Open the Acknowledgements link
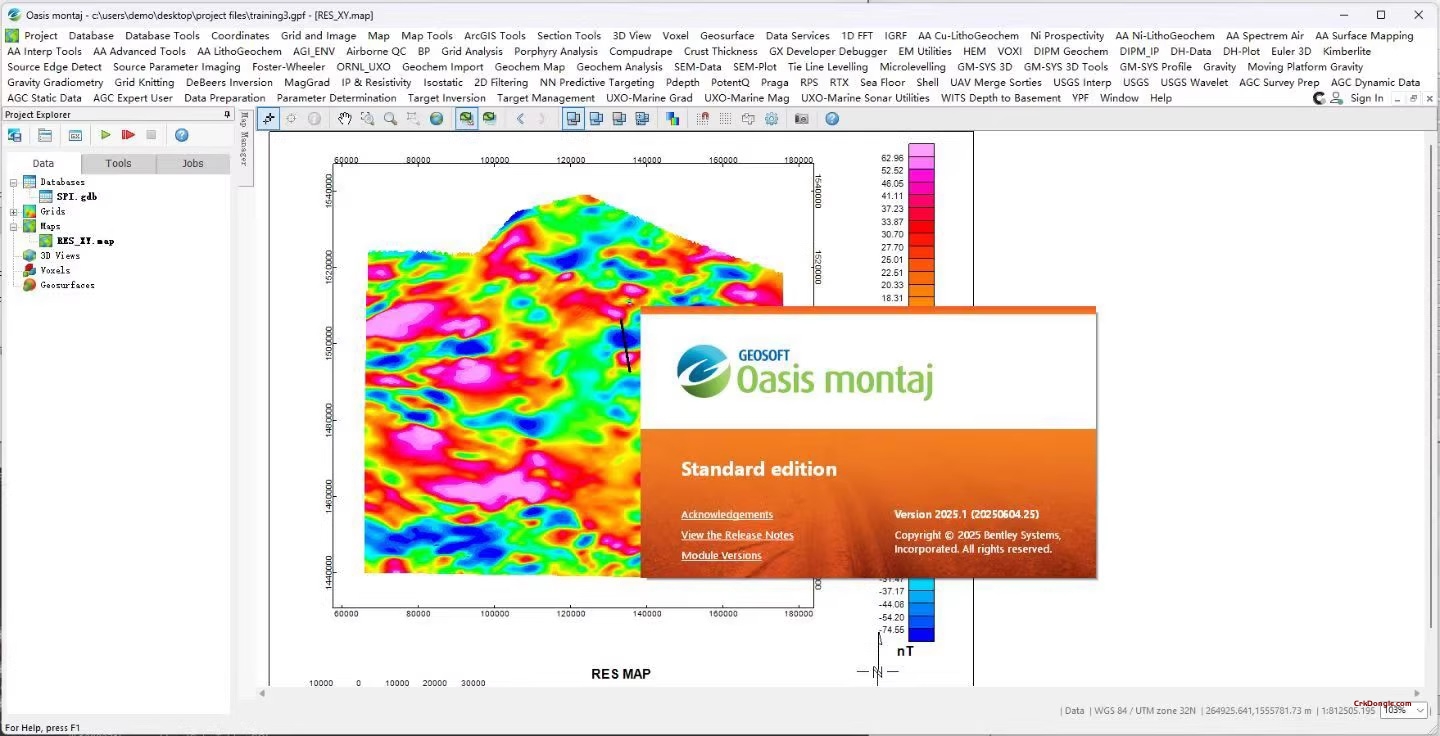Image resolution: width=1440 pixels, height=736 pixels. 727,514
